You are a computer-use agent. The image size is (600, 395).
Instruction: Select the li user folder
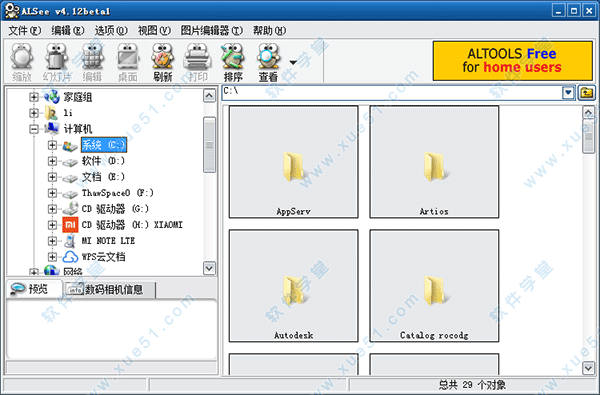pos(68,113)
